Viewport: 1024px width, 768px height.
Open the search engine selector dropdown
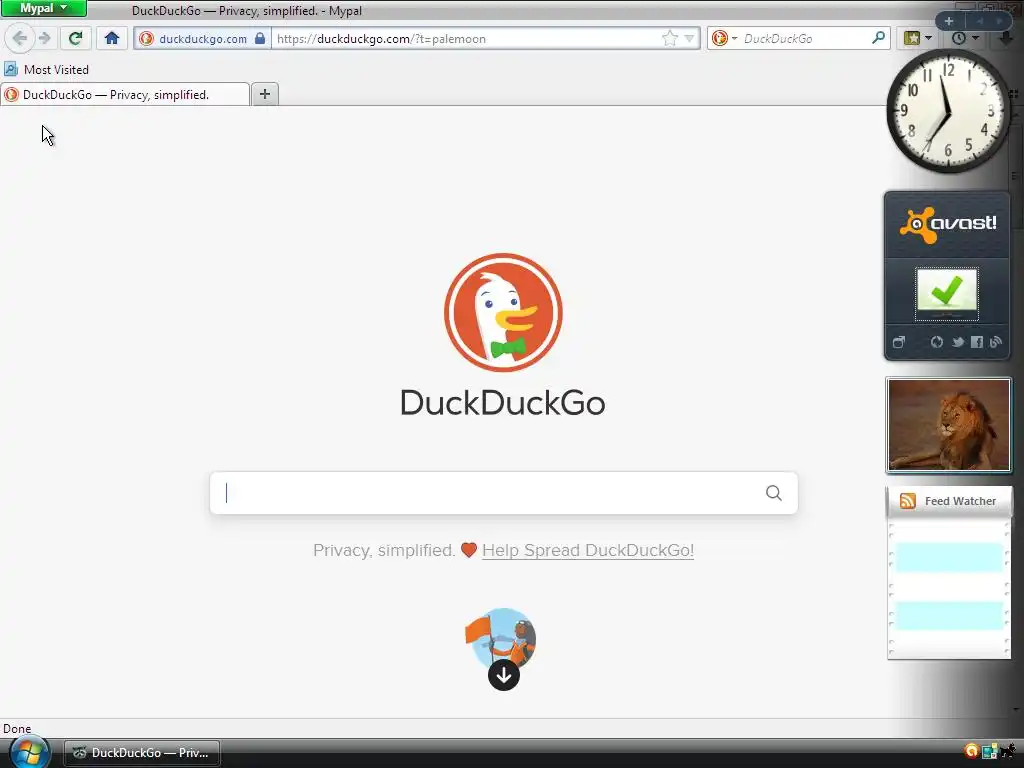coord(724,39)
